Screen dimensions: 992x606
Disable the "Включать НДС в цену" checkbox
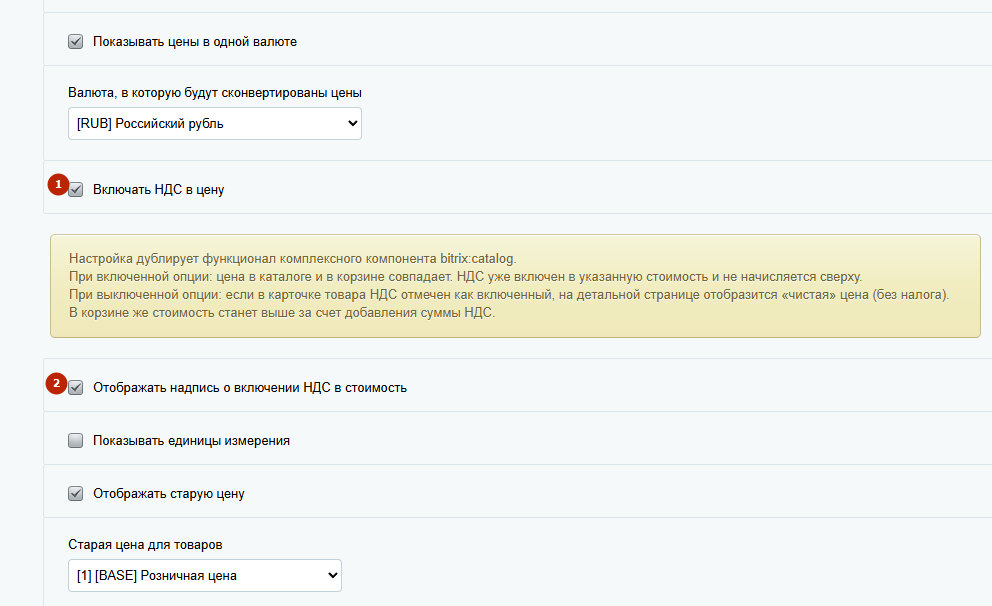(x=76, y=190)
